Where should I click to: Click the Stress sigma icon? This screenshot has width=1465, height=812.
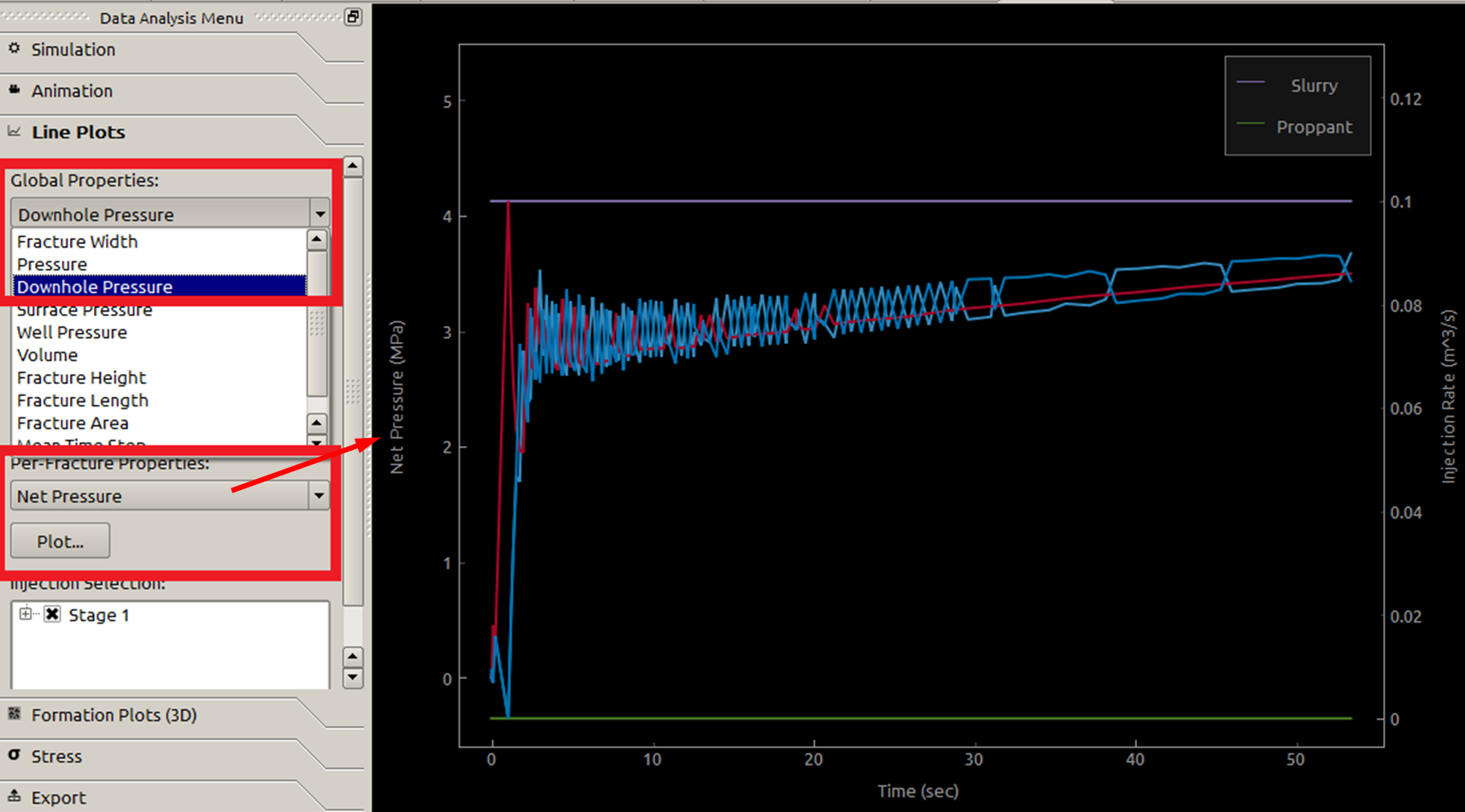[x=15, y=755]
